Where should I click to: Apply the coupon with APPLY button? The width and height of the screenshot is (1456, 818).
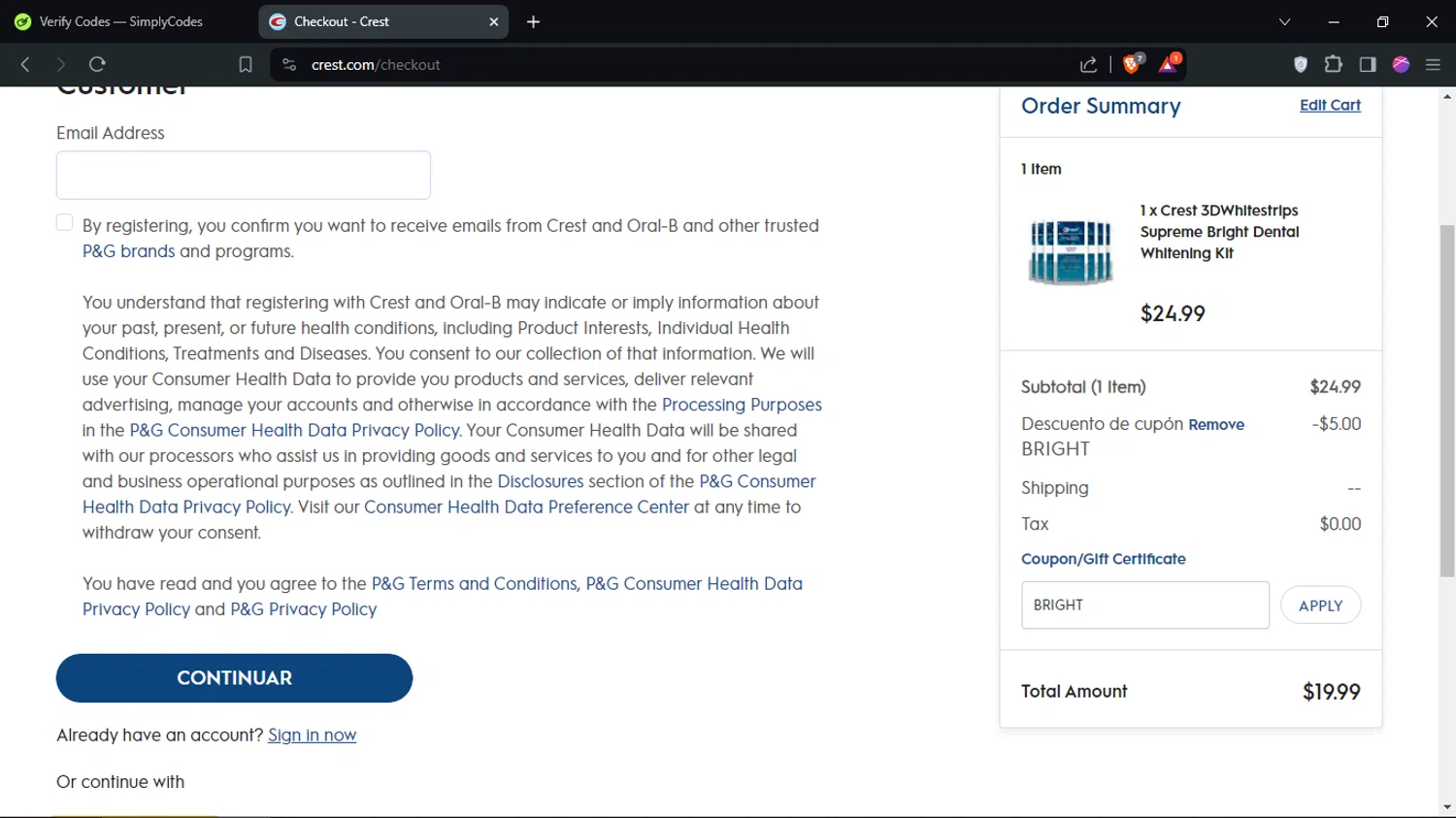click(x=1321, y=605)
